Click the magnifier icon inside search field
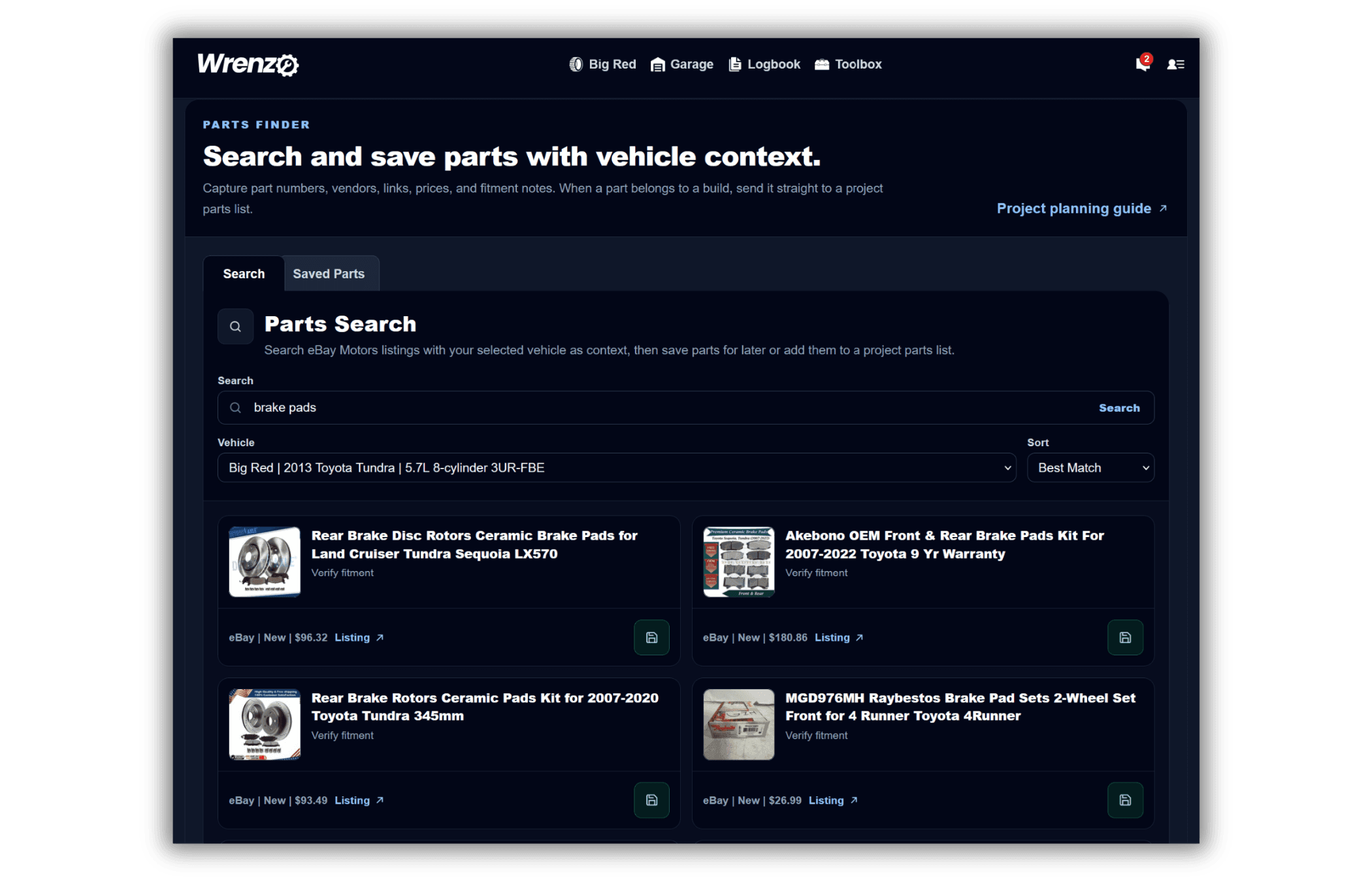The height and width of the screenshot is (882, 1372). pos(235,408)
